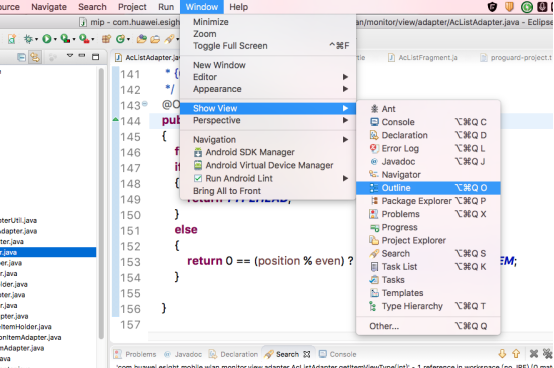Choose Minimize from Window menu

point(268,22)
